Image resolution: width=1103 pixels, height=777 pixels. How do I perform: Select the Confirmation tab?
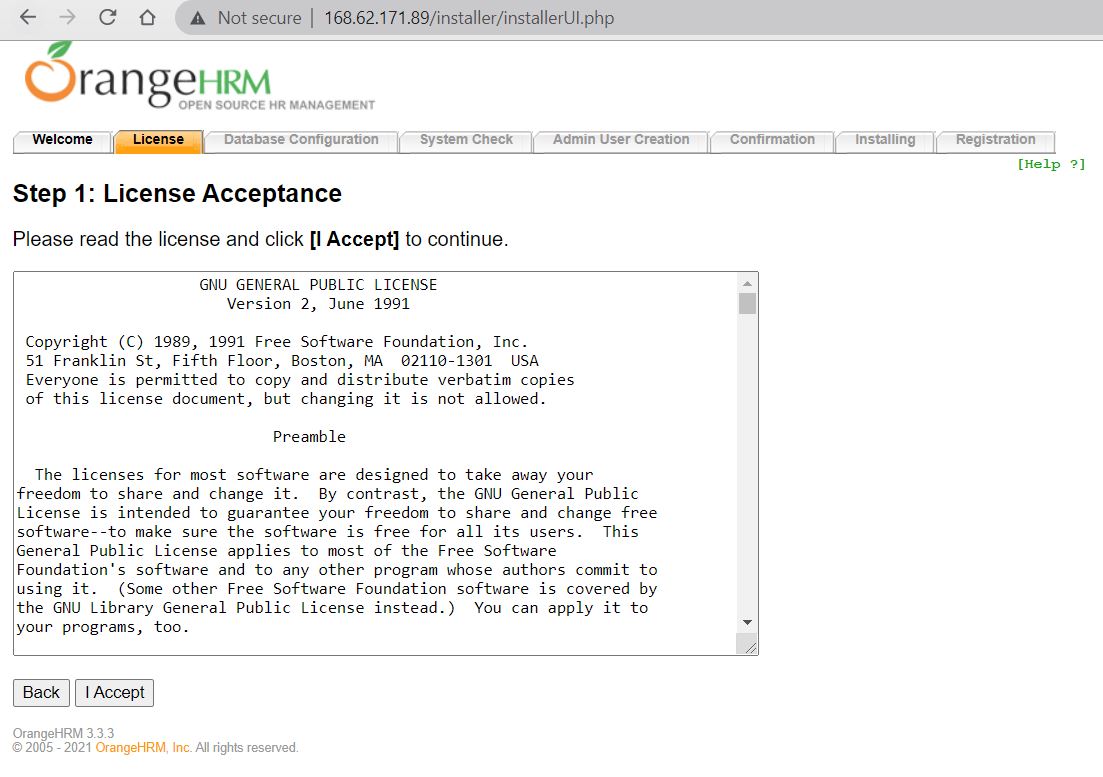click(772, 140)
